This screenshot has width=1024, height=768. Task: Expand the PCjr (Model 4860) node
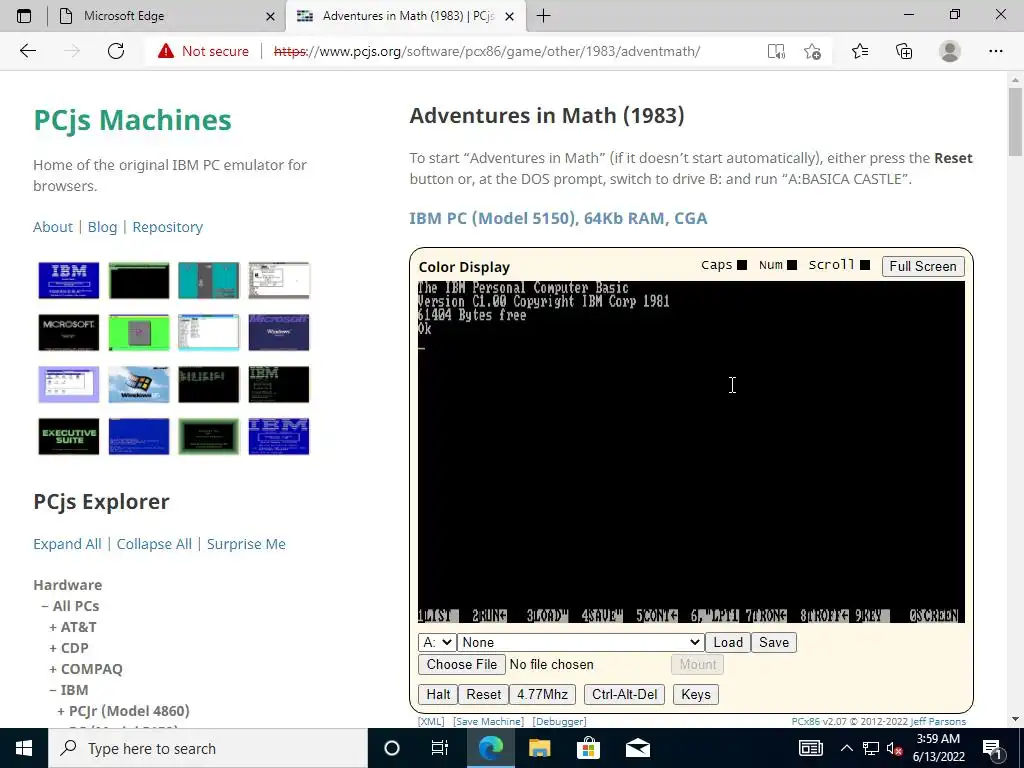coord(123,711)
